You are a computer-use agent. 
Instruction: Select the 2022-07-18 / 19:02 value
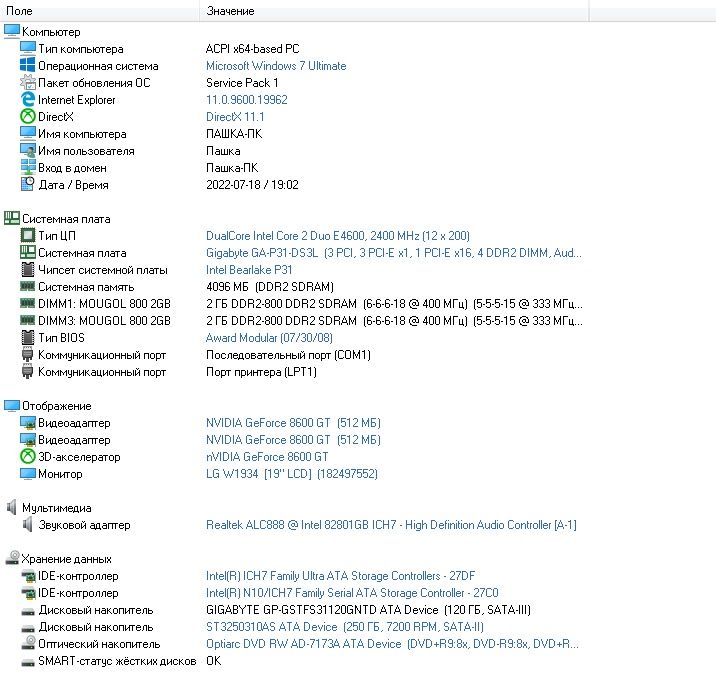point(252,184)
